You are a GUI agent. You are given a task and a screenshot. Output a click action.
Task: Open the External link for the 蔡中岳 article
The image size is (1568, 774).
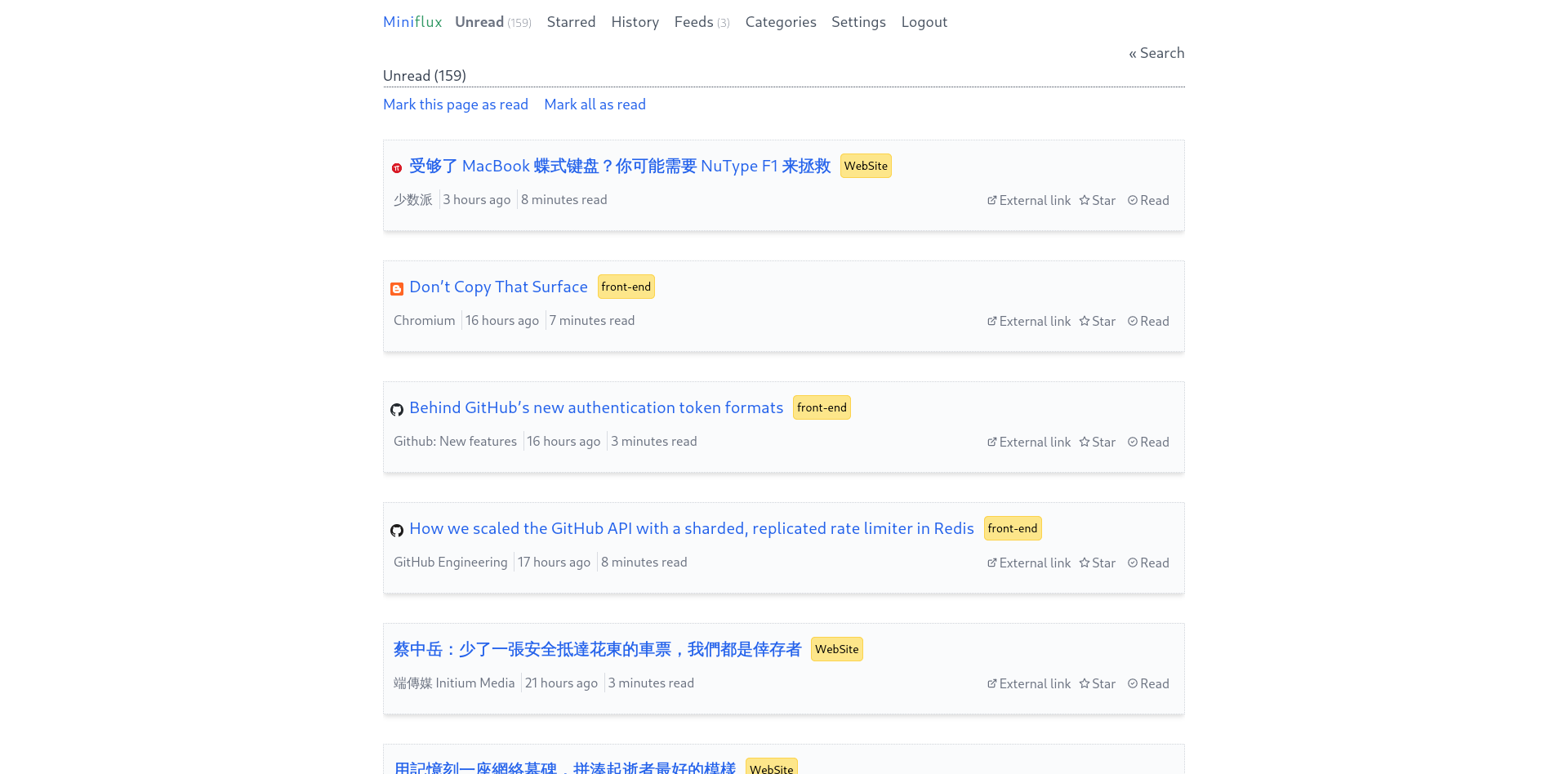pyautogui.click(x=1029, y=684)
